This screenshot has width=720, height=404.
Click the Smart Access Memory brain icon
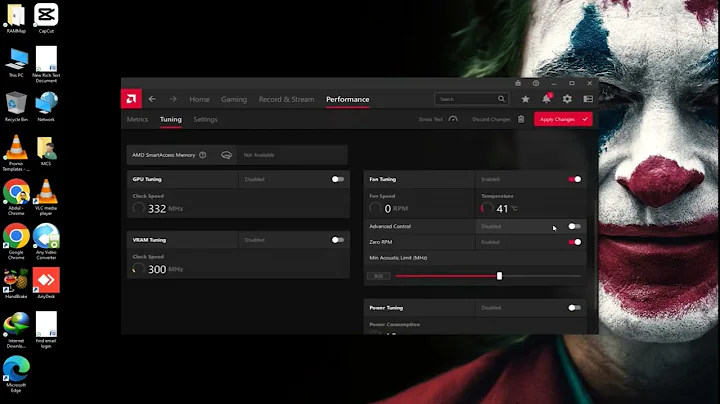point(226,155)
